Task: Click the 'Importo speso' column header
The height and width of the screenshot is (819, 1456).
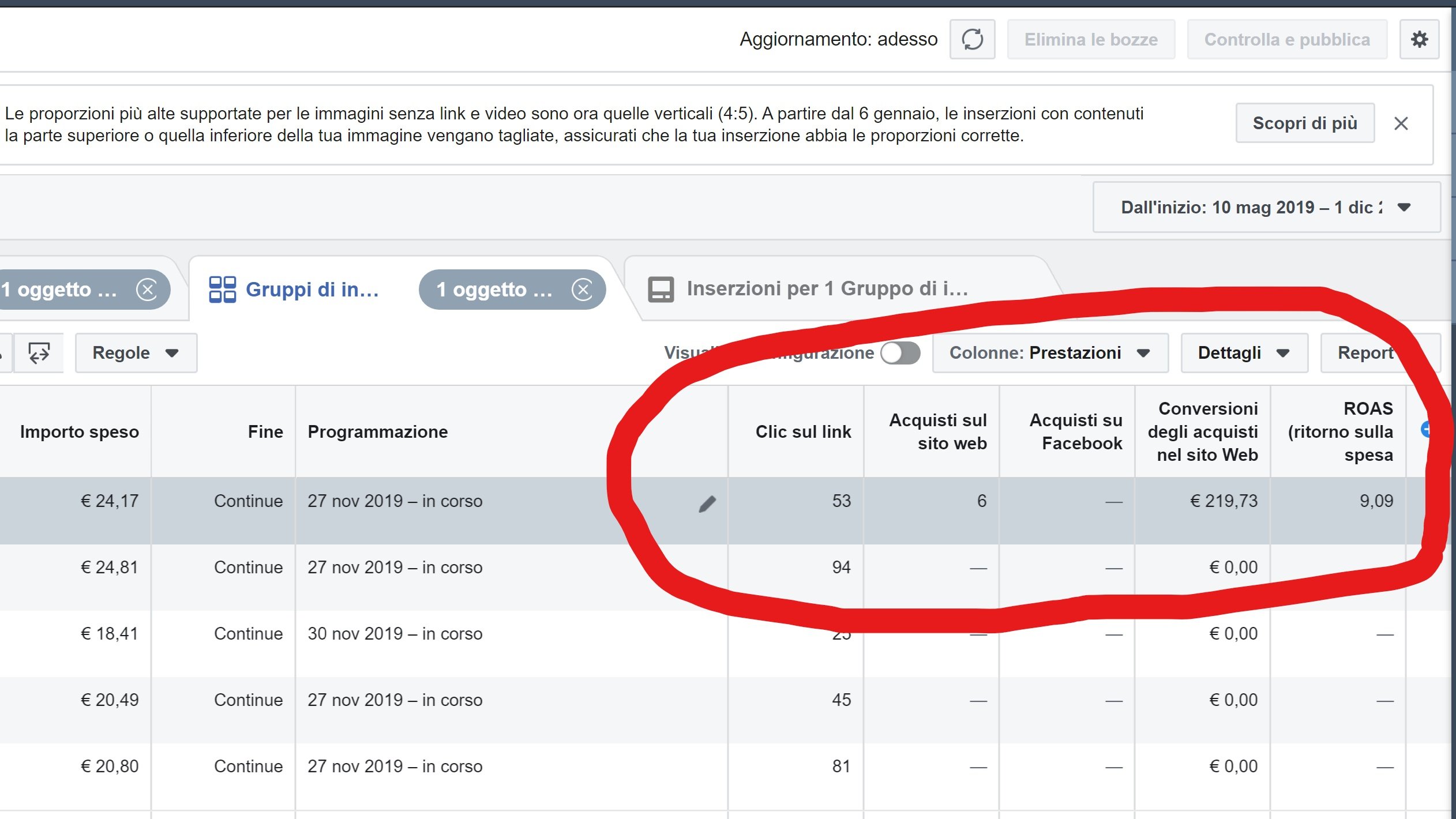Action: 79,432
